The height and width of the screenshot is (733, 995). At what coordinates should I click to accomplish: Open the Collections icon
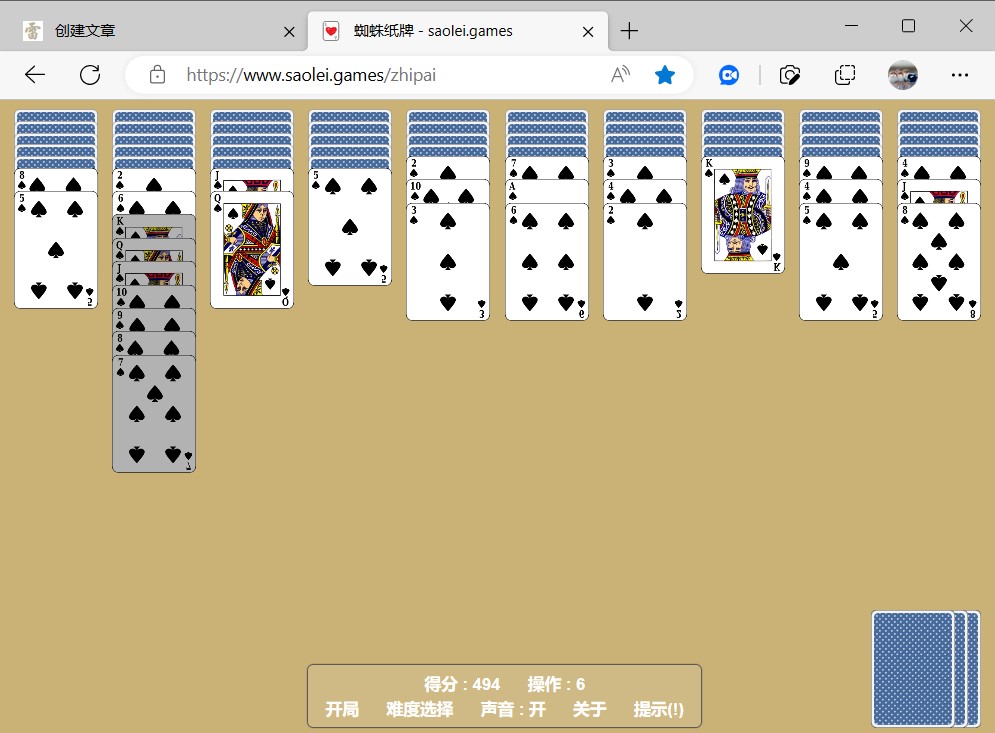(845, 76)
